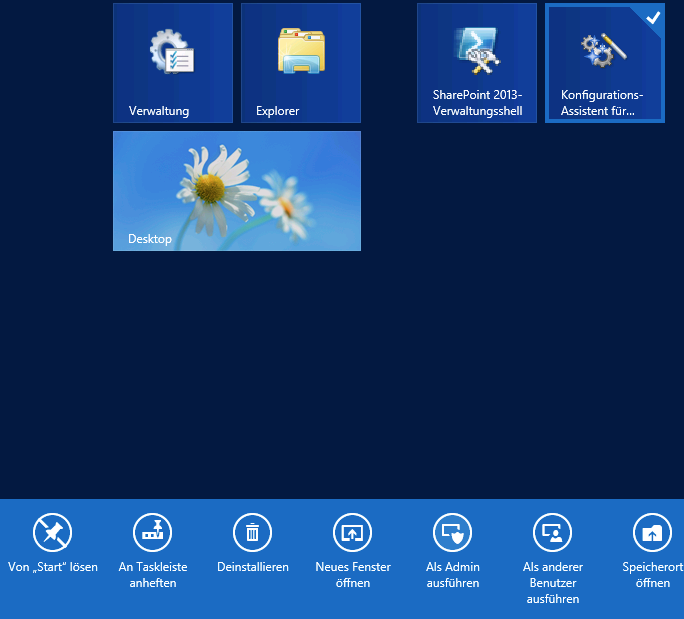
Task: Click the Konfigurations-Assistent tile icon
Action: coord(604,50)
